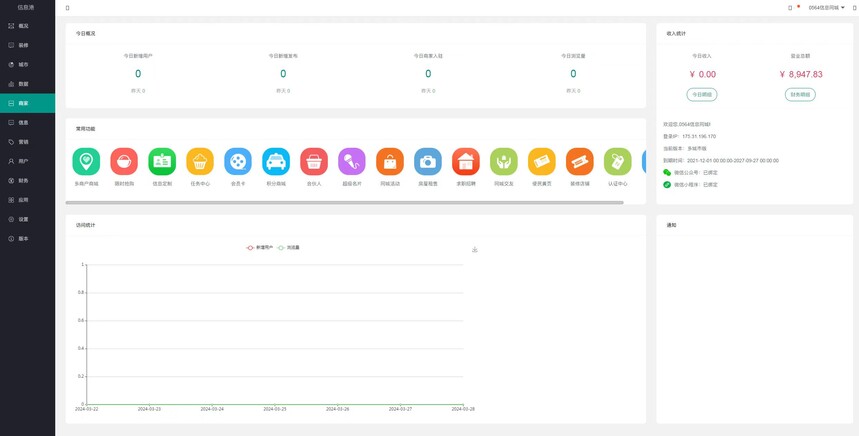This screenshot has height=436, width=859.
Task: Toggle the 浏览量 chart legend series
Action: [x=289, y=247]
